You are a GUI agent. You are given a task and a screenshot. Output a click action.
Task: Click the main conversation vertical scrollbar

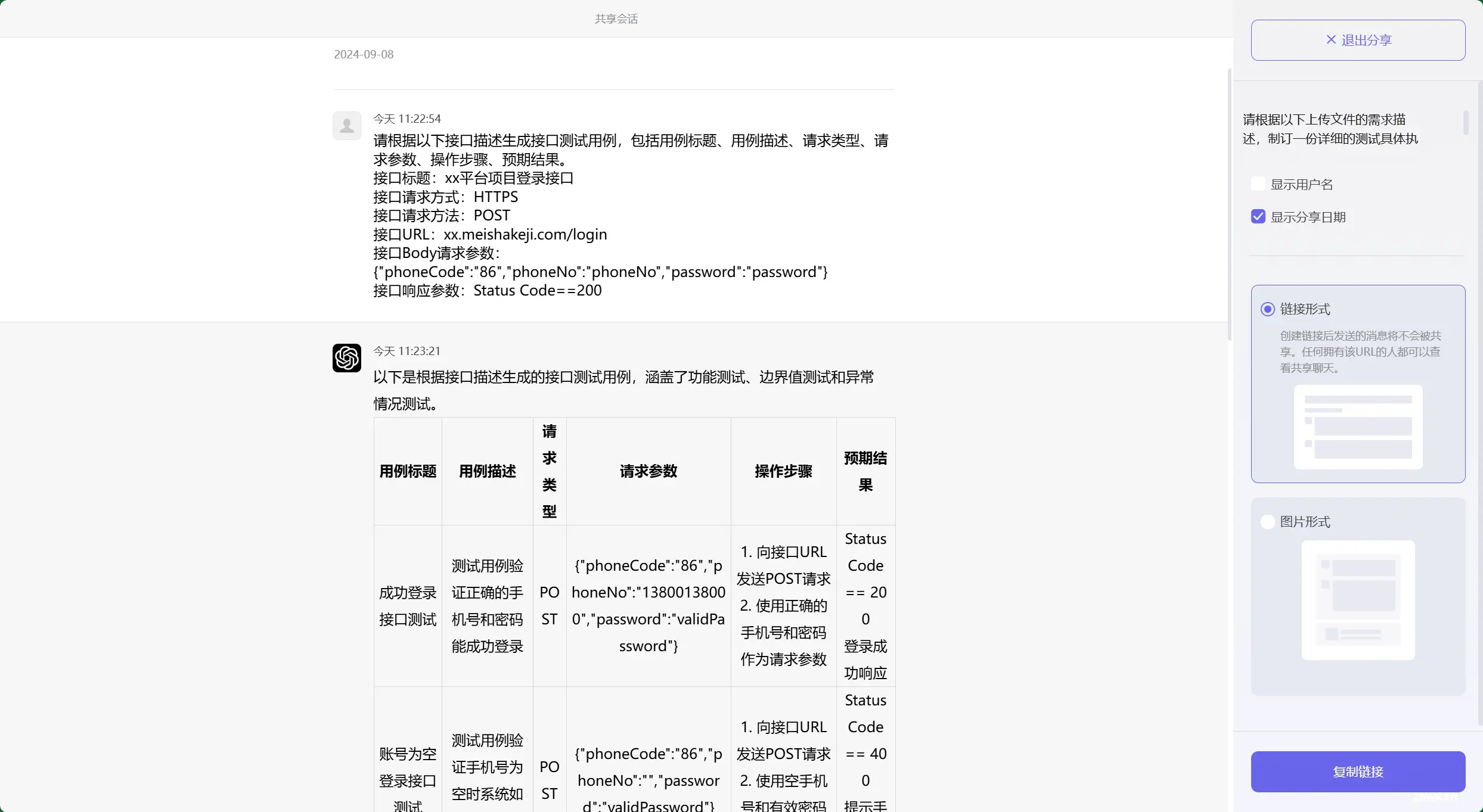(1230, 204)
